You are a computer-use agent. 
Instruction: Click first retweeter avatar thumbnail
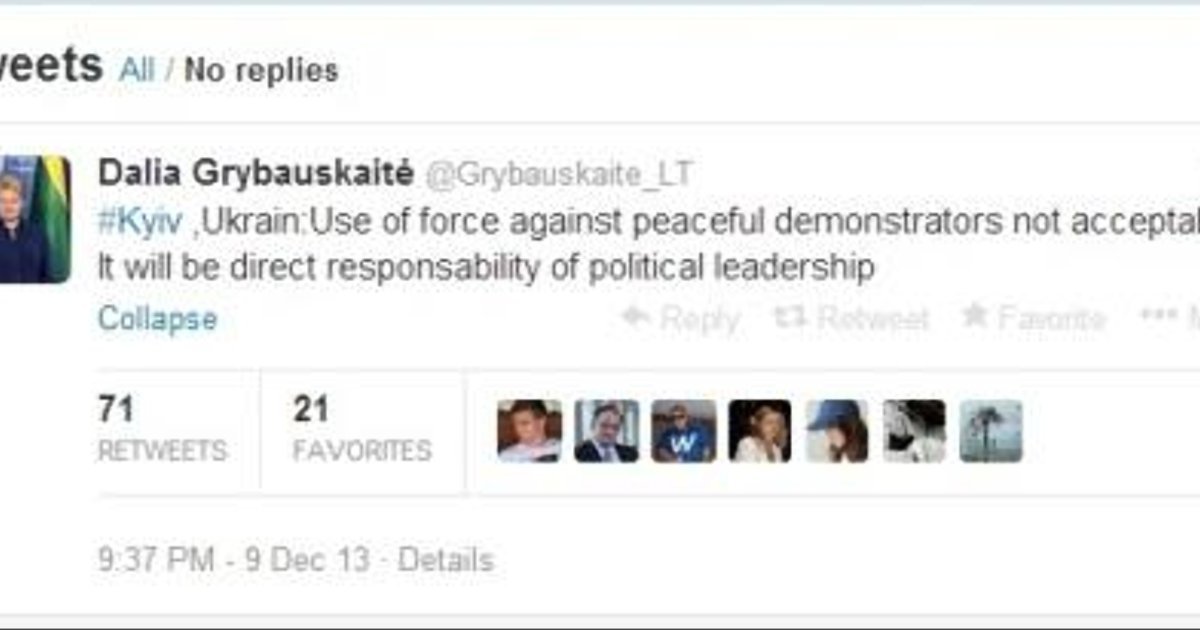click(529, 431)
